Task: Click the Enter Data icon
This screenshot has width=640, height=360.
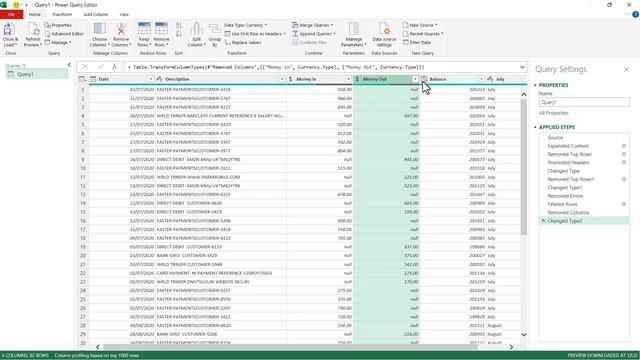Action: point(406,42)
